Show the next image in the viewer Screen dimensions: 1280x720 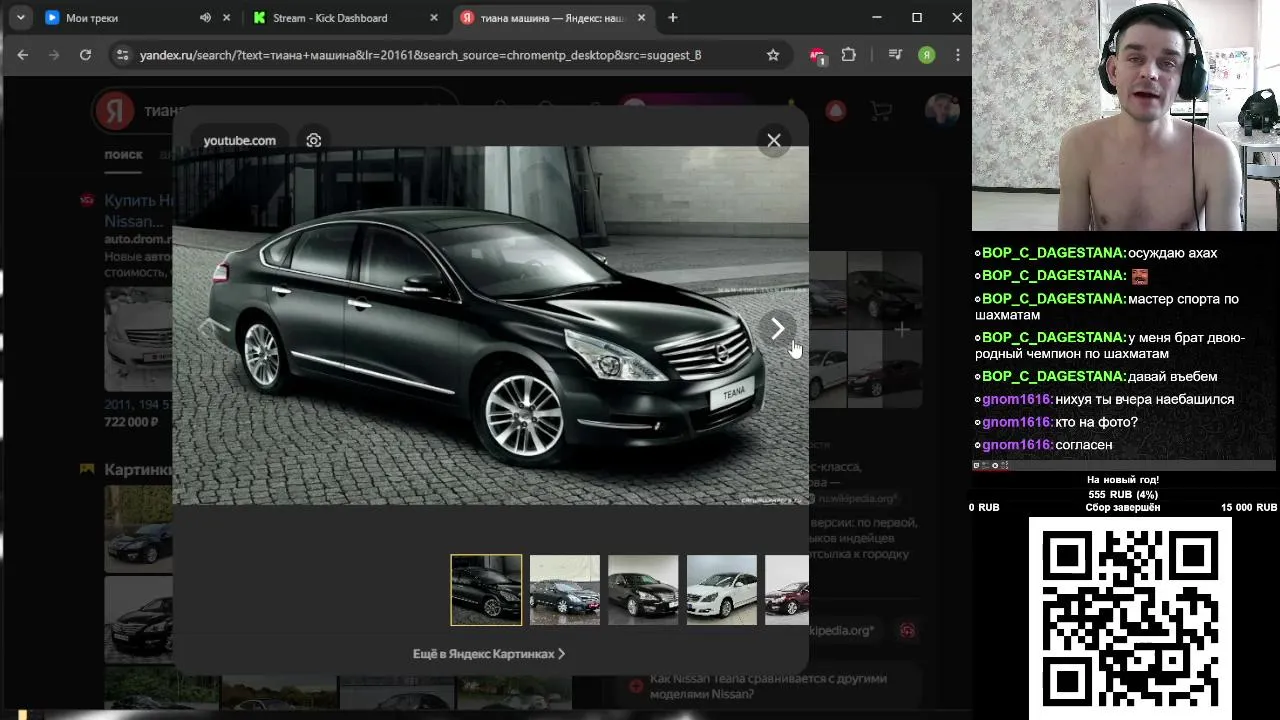[778, 329]
